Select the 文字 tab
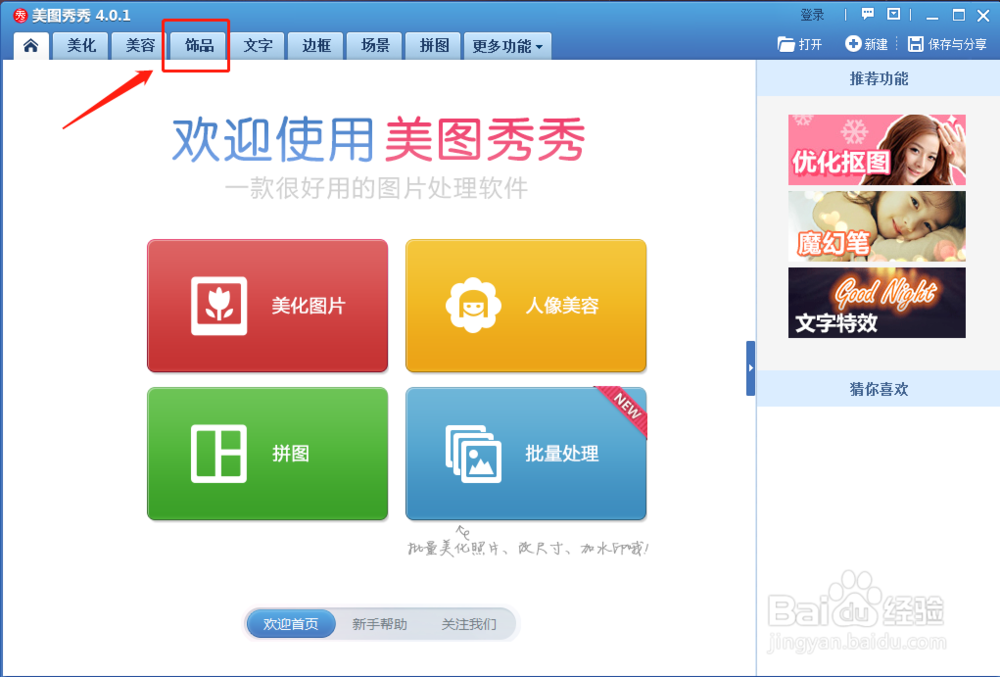 click(258, 45)
